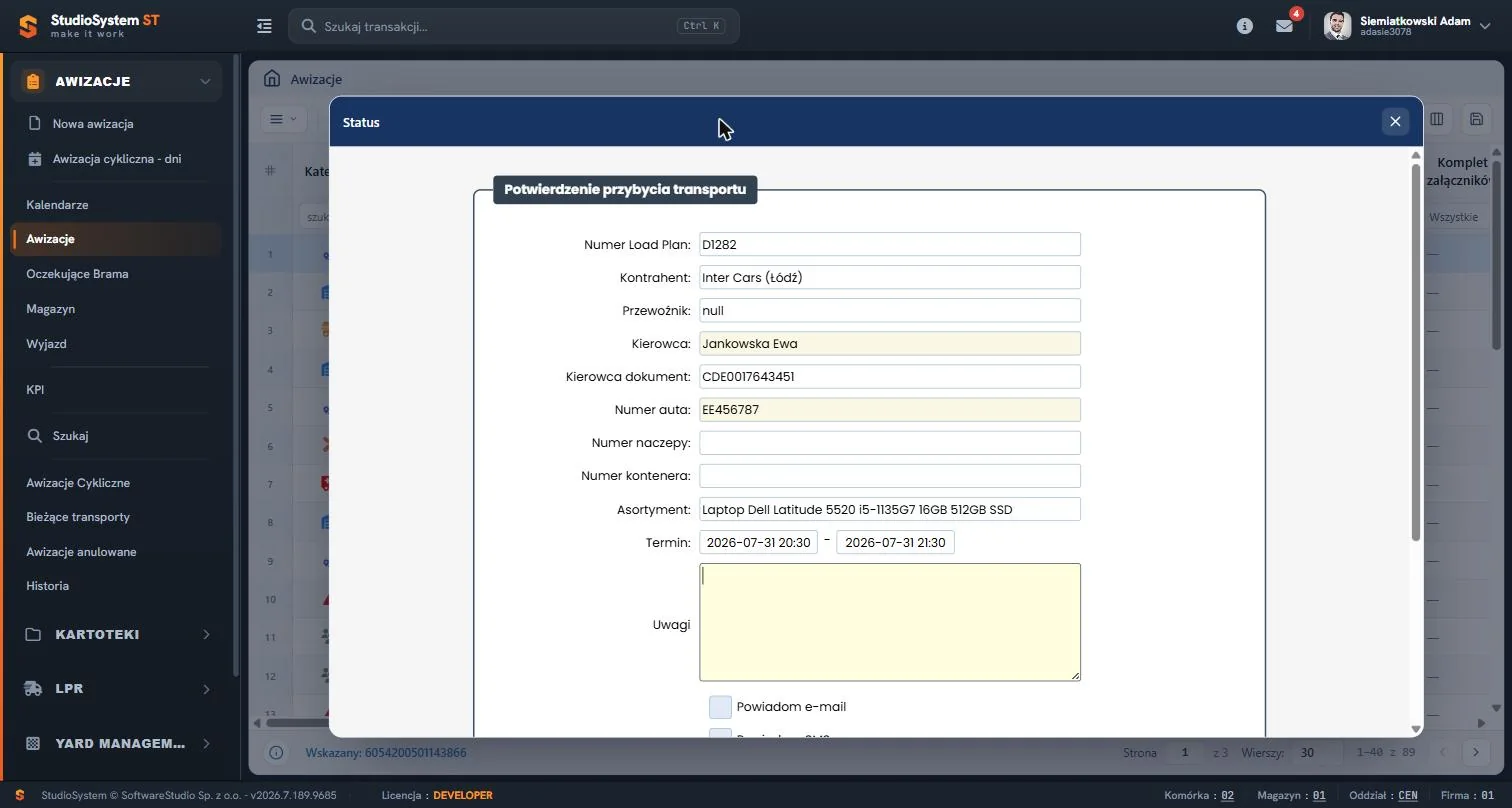Click the info circle icon in the grid footer
Screen dimensions: 1512x808
tap(276, 752)
